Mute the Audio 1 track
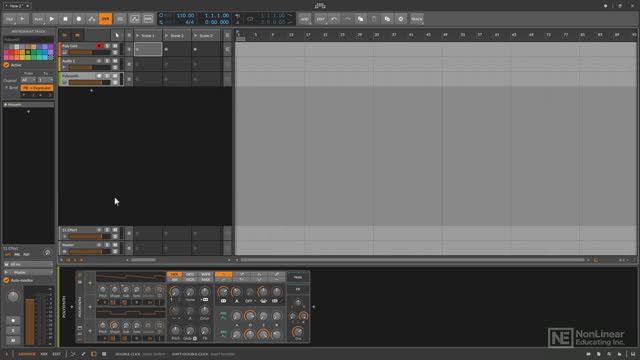 tap(115, 61)
